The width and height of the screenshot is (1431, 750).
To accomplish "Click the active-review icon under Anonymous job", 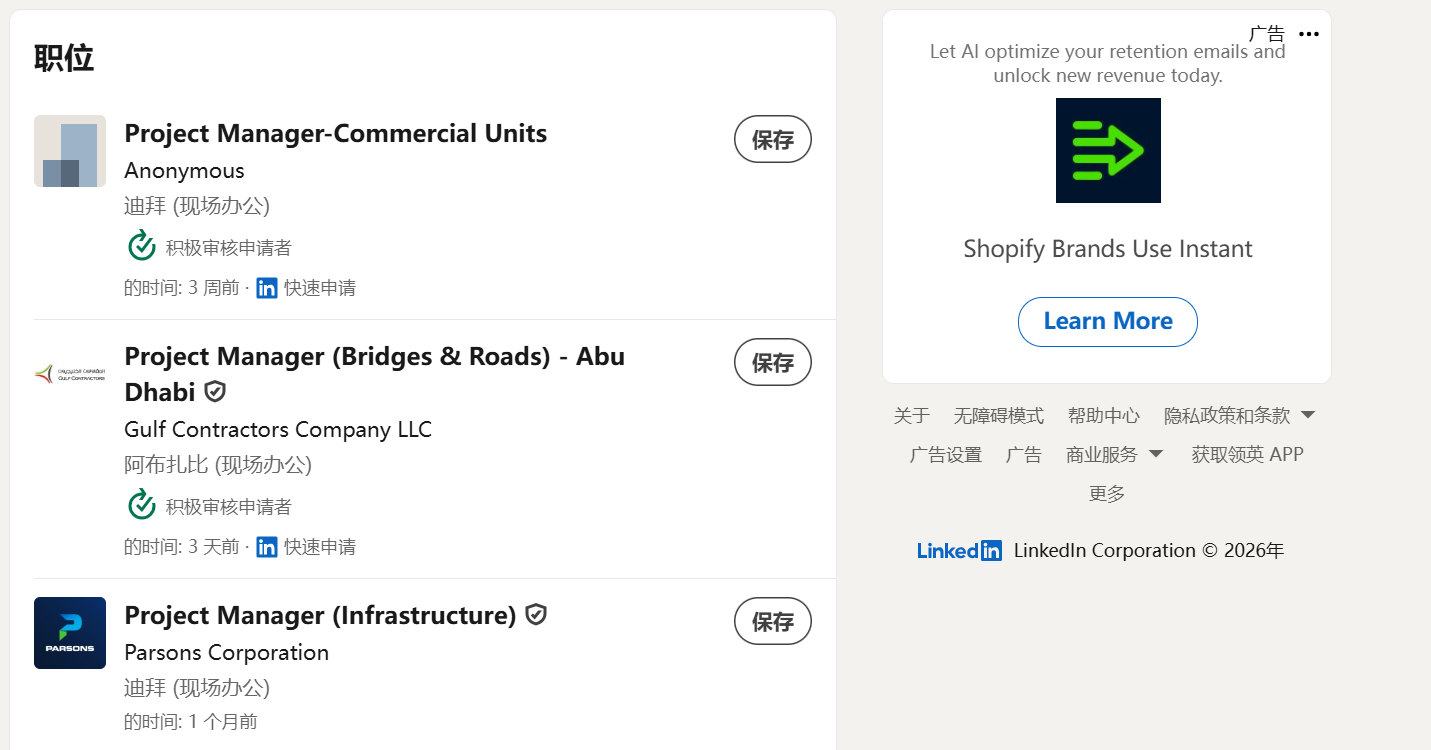I will (142, 246).
